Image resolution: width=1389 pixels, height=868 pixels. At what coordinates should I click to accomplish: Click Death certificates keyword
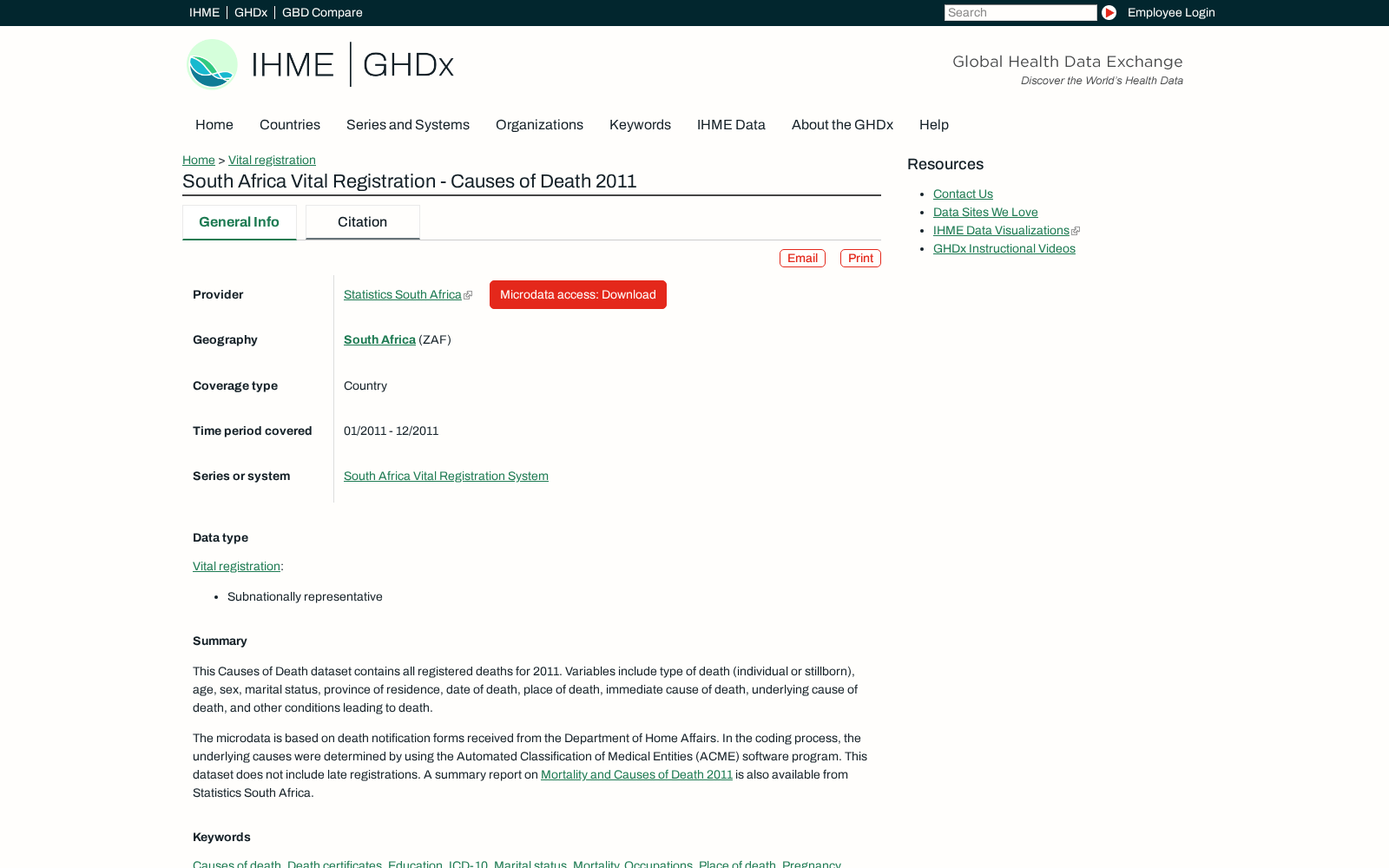click(334, 864)
